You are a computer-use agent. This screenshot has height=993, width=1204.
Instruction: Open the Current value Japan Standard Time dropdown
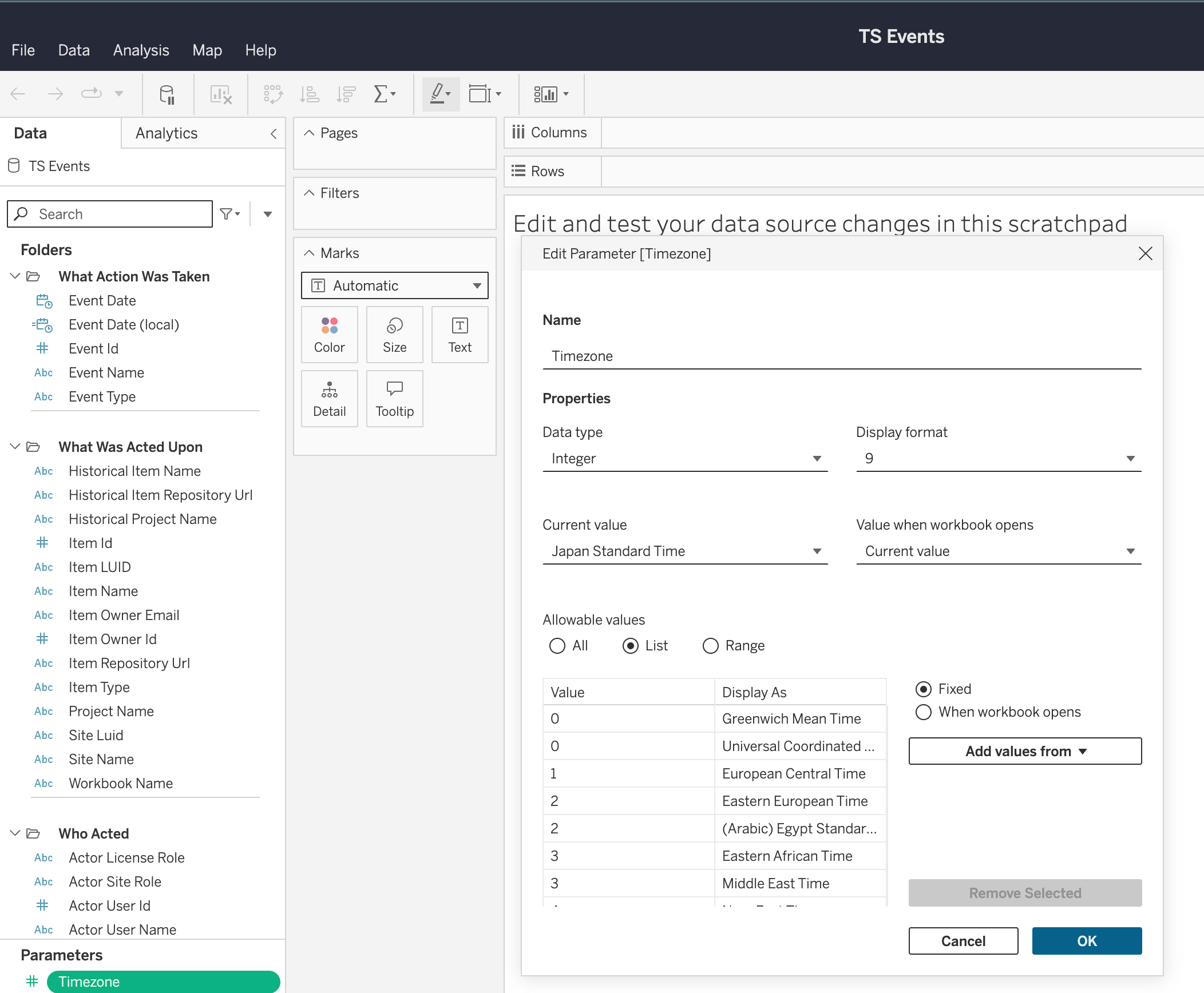click(685, 551)
